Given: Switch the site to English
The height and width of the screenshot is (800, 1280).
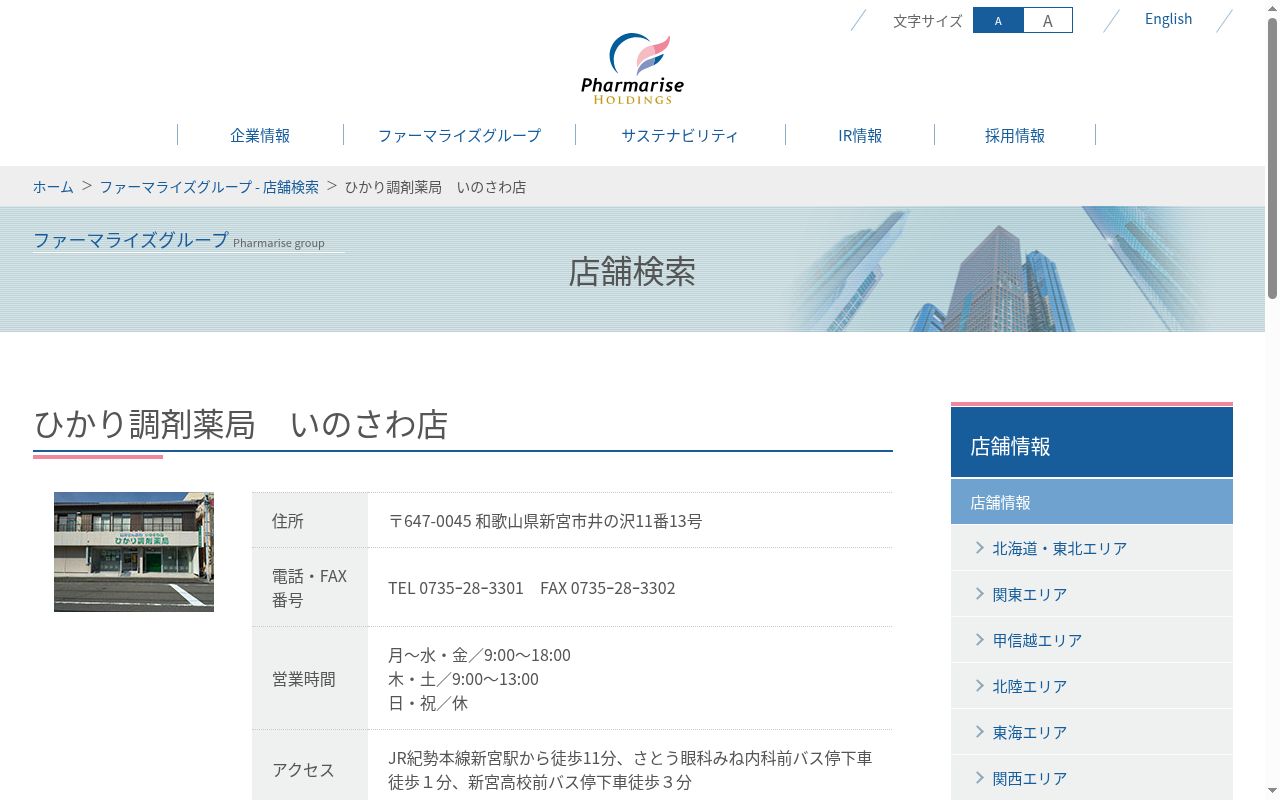Looking at the screenshot, I should pyautogui.click(x=1168, y=19).
